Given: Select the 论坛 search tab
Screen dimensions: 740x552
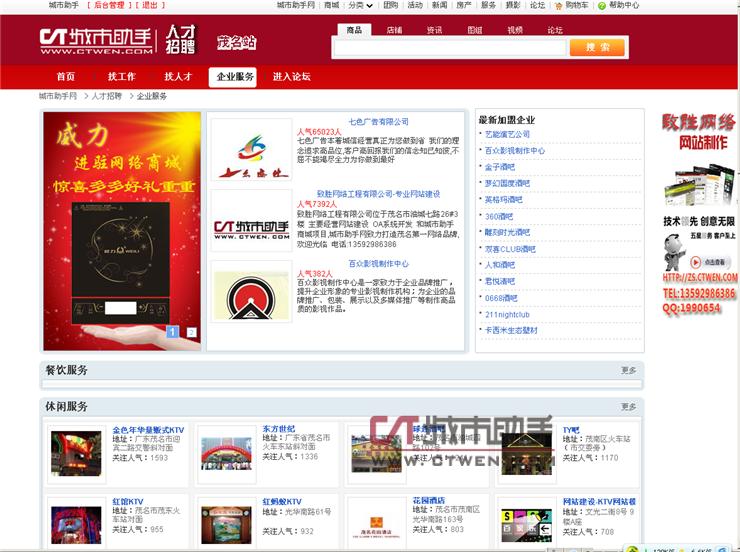Looking at the screenshot, I should click(x=555, y=30).
